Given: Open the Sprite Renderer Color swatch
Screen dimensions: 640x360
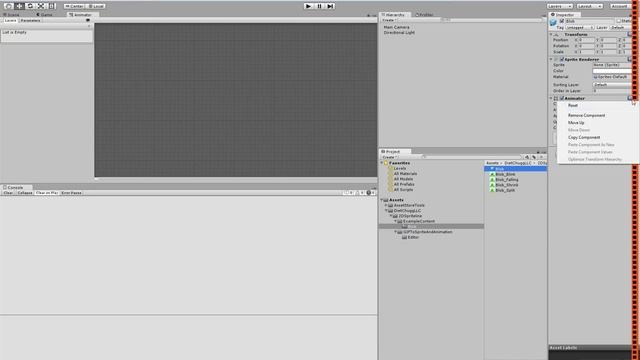Looking at the screenshot, I should coord(612,71).
